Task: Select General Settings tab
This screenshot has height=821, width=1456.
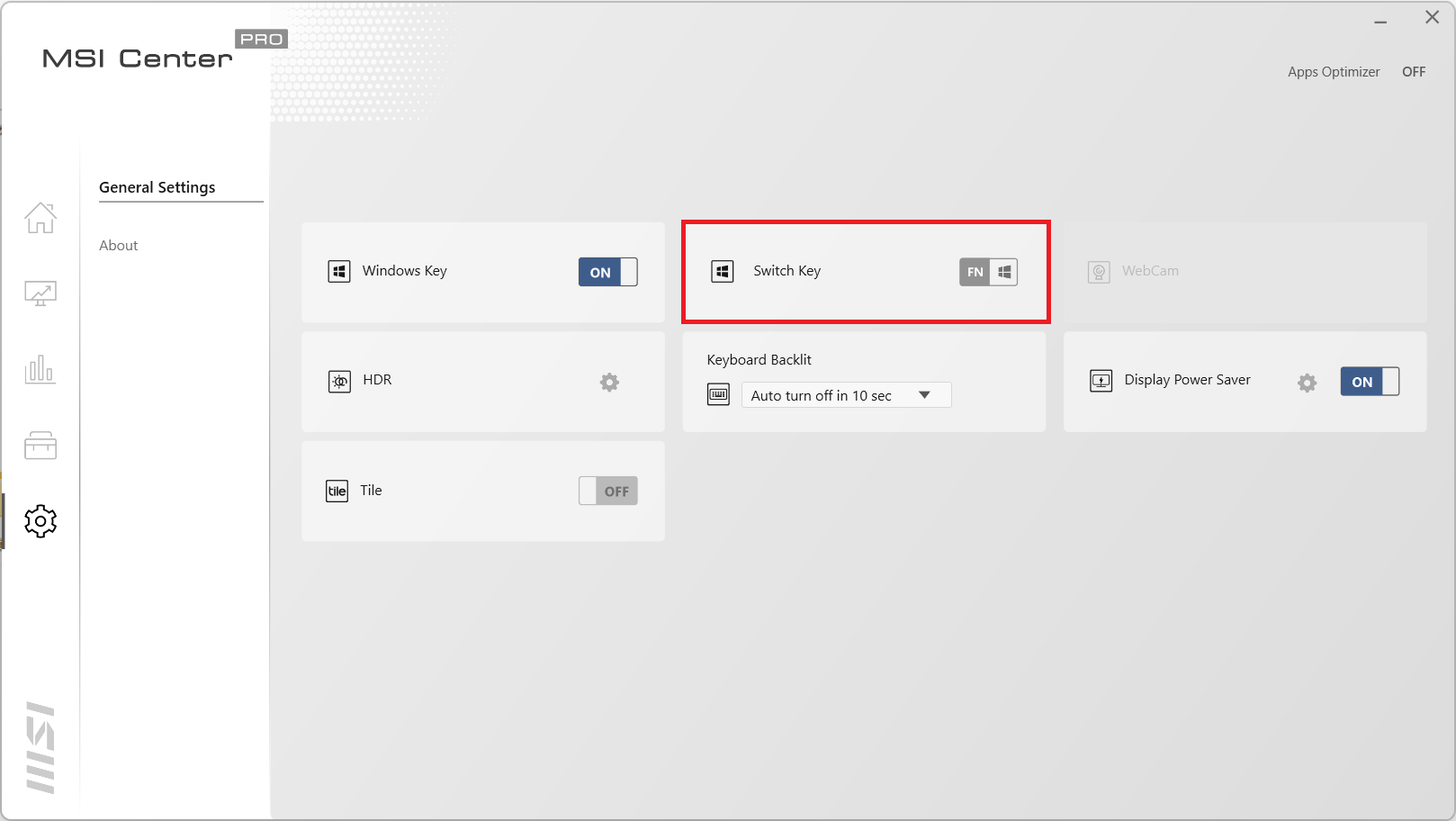Action: pos(157,187)
